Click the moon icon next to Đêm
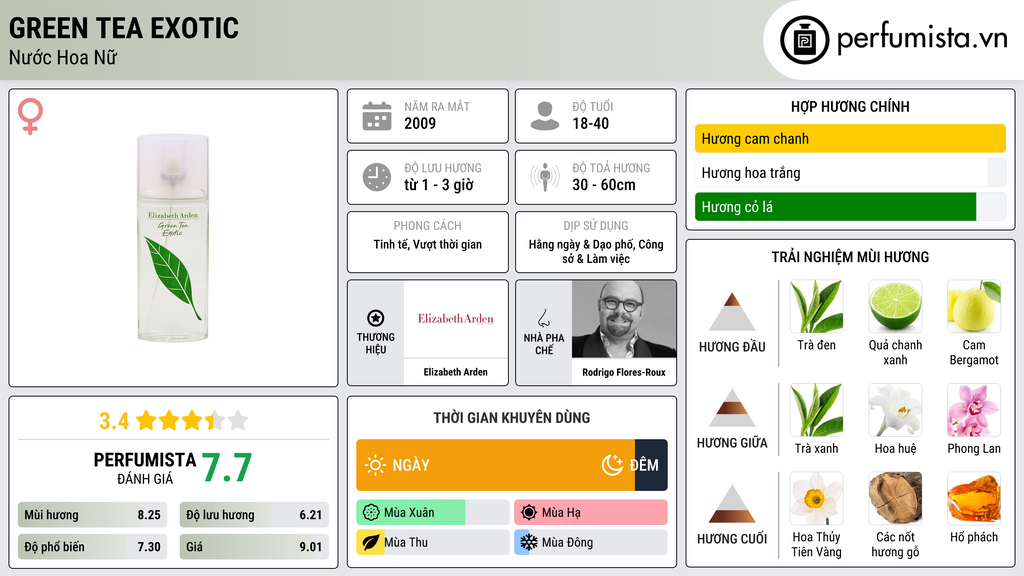 612,465
